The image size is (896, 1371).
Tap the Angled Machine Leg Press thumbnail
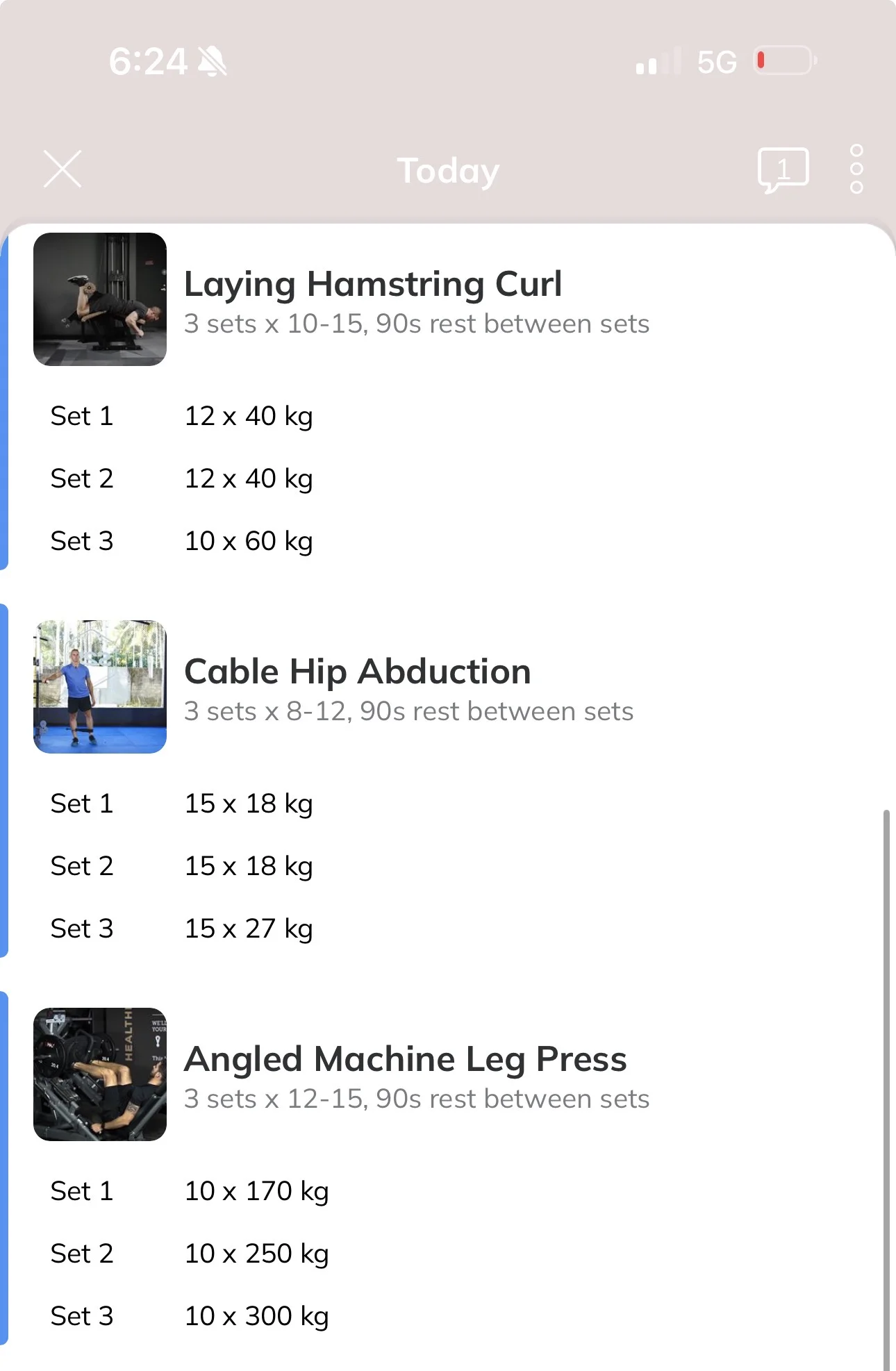tap(100, 1074)
